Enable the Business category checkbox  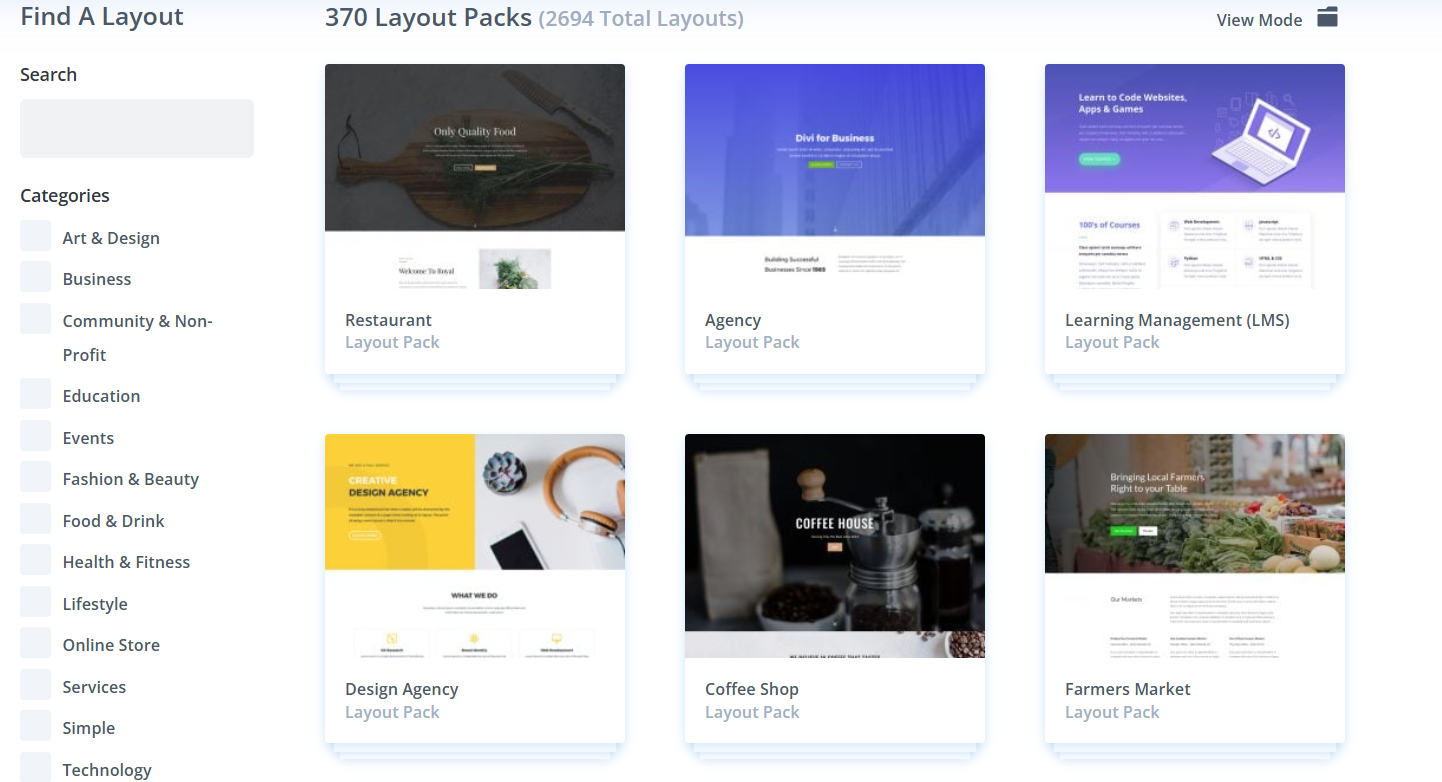(x=36, y=278)
